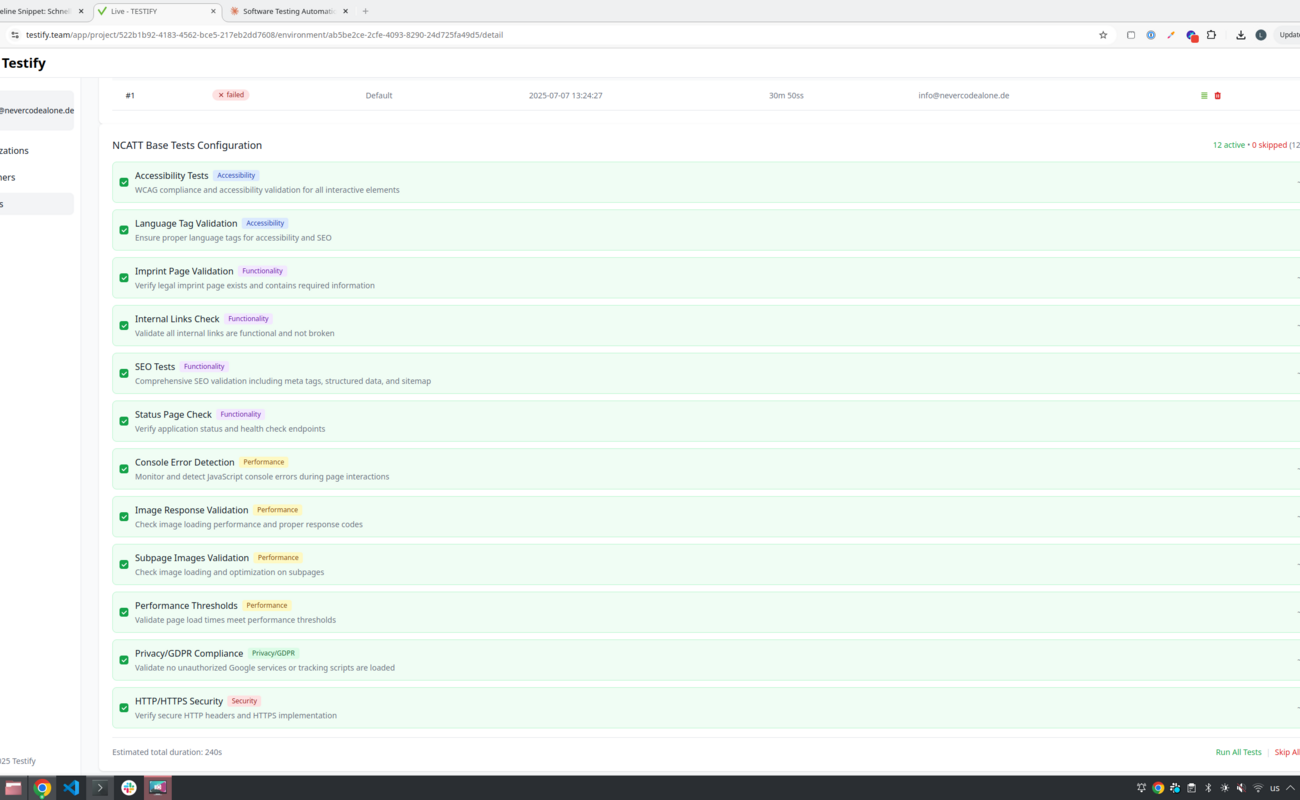Image resolution: width=1300 pixels, height=800 pixels.
Task: Uncheck Console Error Detection test
Action: click(124, 469)
